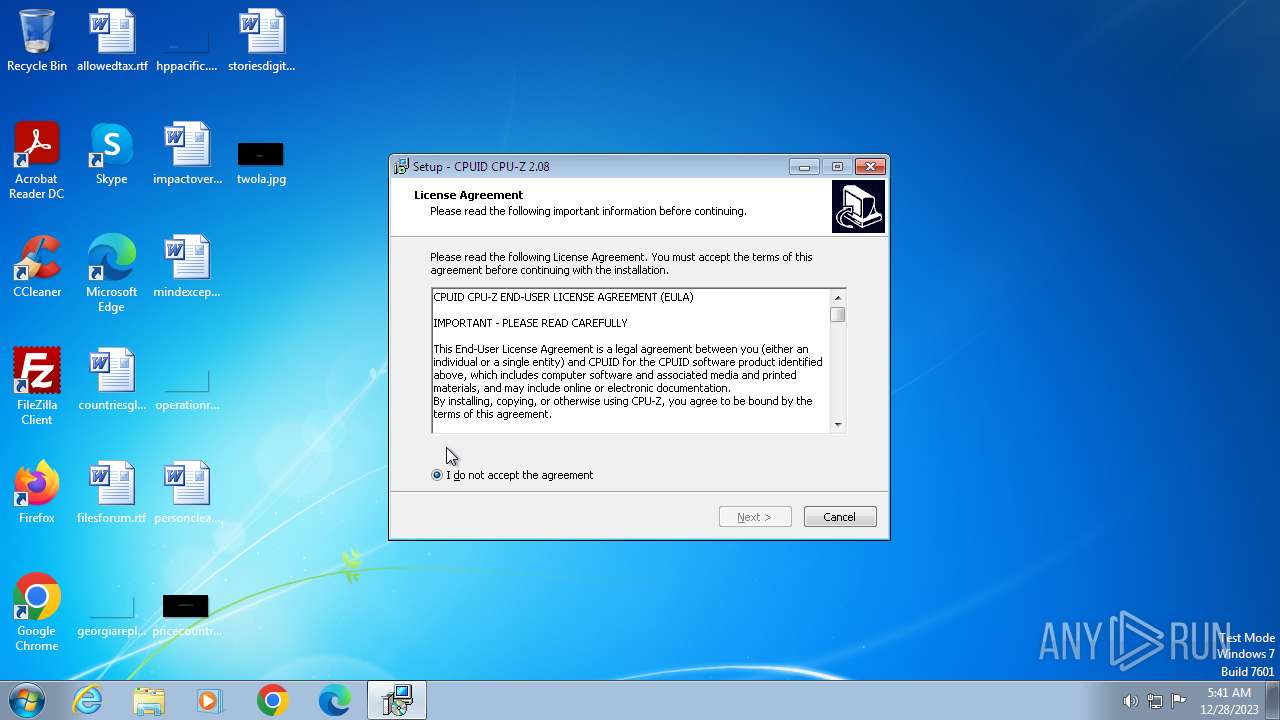The image size is (1280, 720).
Task: Open Edge from the taskbar
Action: coord(334,700)
